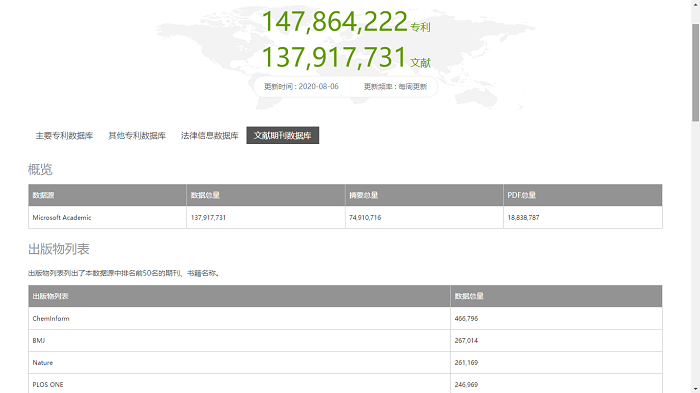This screenshot has height=393, width=700.
Task: Click the 出版物列表 table header cell
Action: coord(239,296)
